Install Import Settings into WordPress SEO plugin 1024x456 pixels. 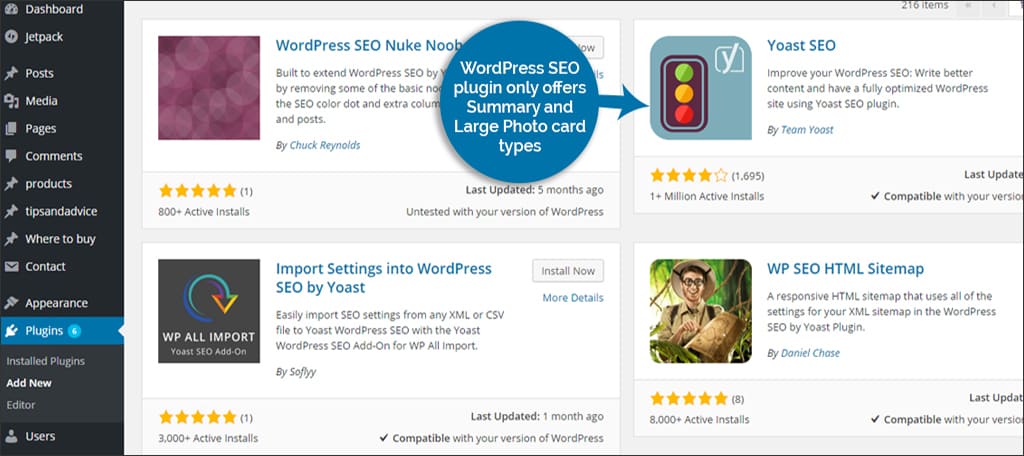click(x=568, y=270)
